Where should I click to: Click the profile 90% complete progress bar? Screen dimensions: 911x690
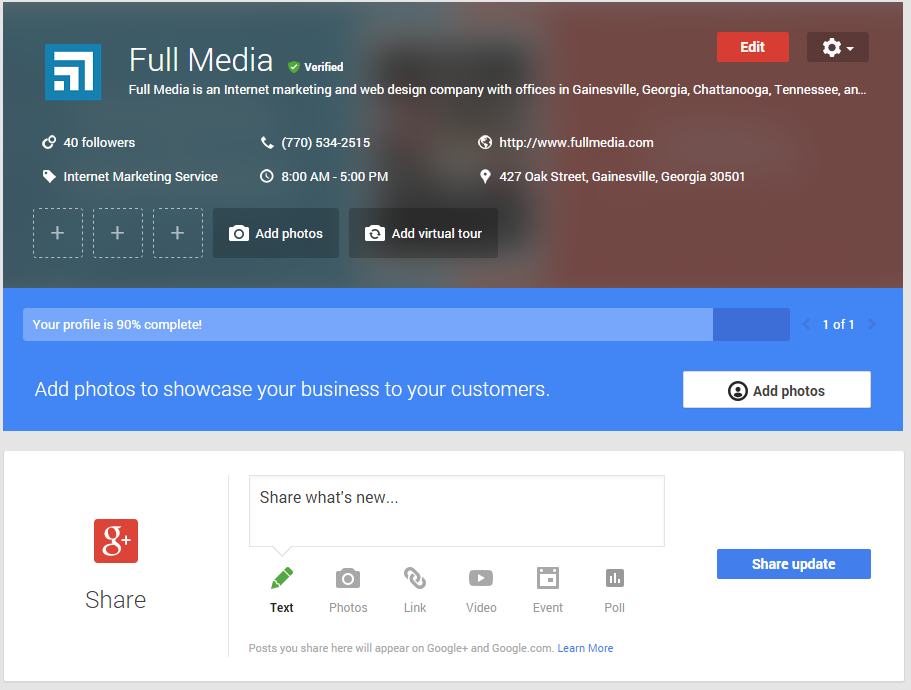pyautogui.click(x=406, y=324)
